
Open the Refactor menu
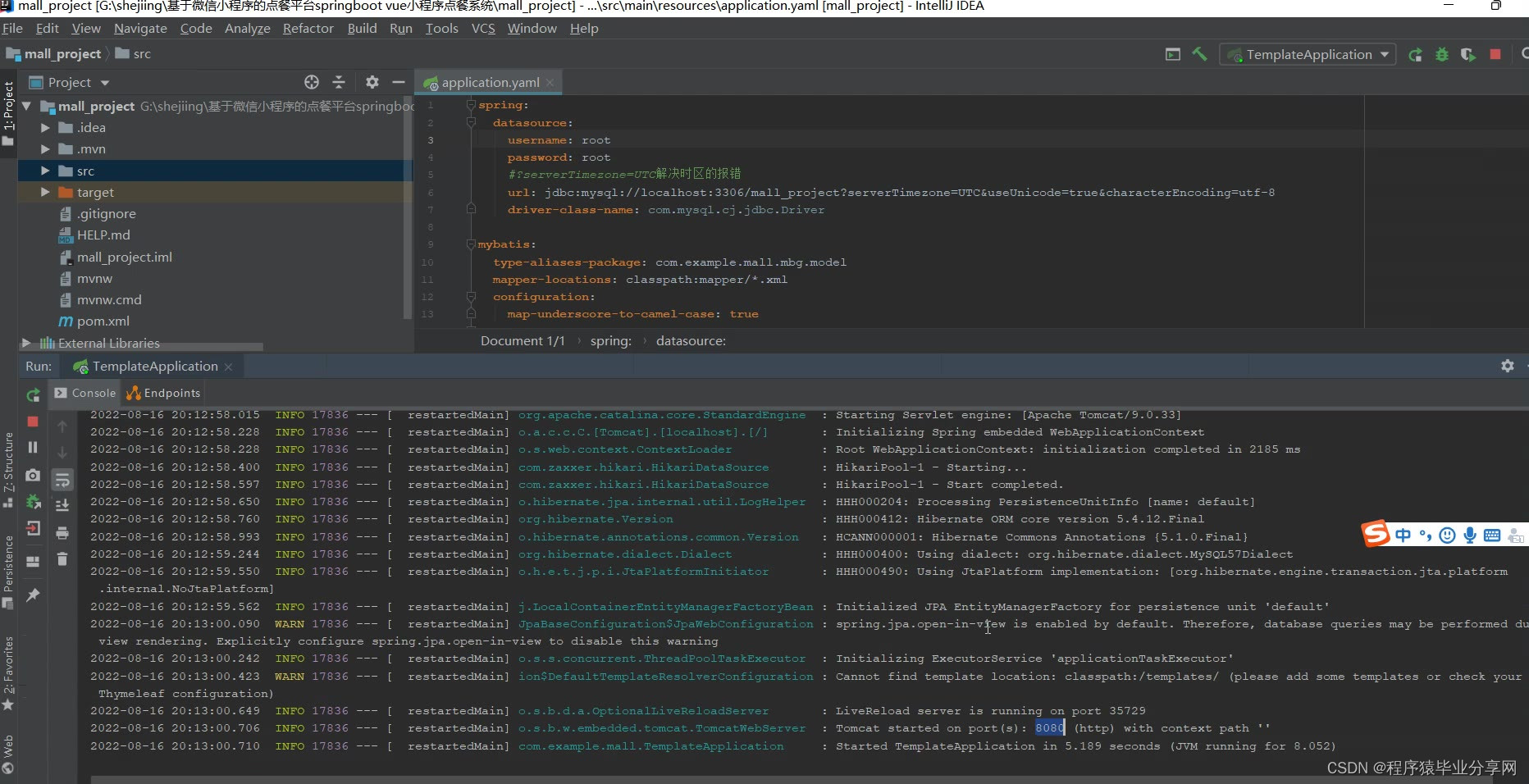(308, 29)
